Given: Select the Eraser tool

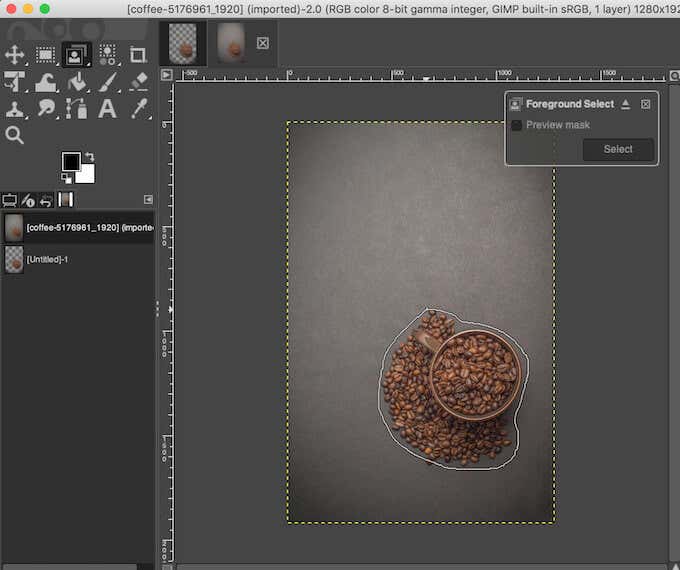Looking at the screenshot, I should click(x=138, y=82).
